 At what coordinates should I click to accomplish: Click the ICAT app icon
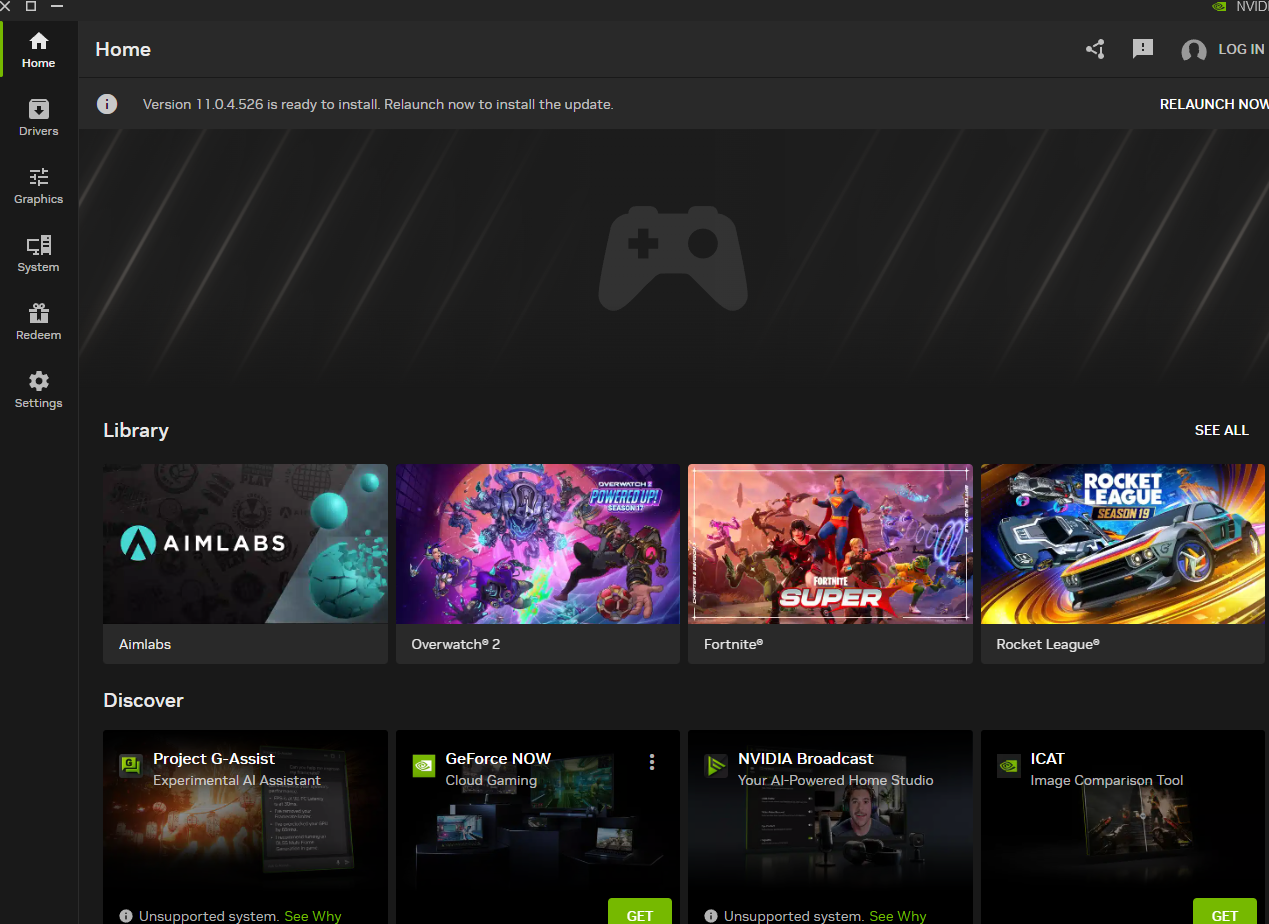coord(1009,765)
